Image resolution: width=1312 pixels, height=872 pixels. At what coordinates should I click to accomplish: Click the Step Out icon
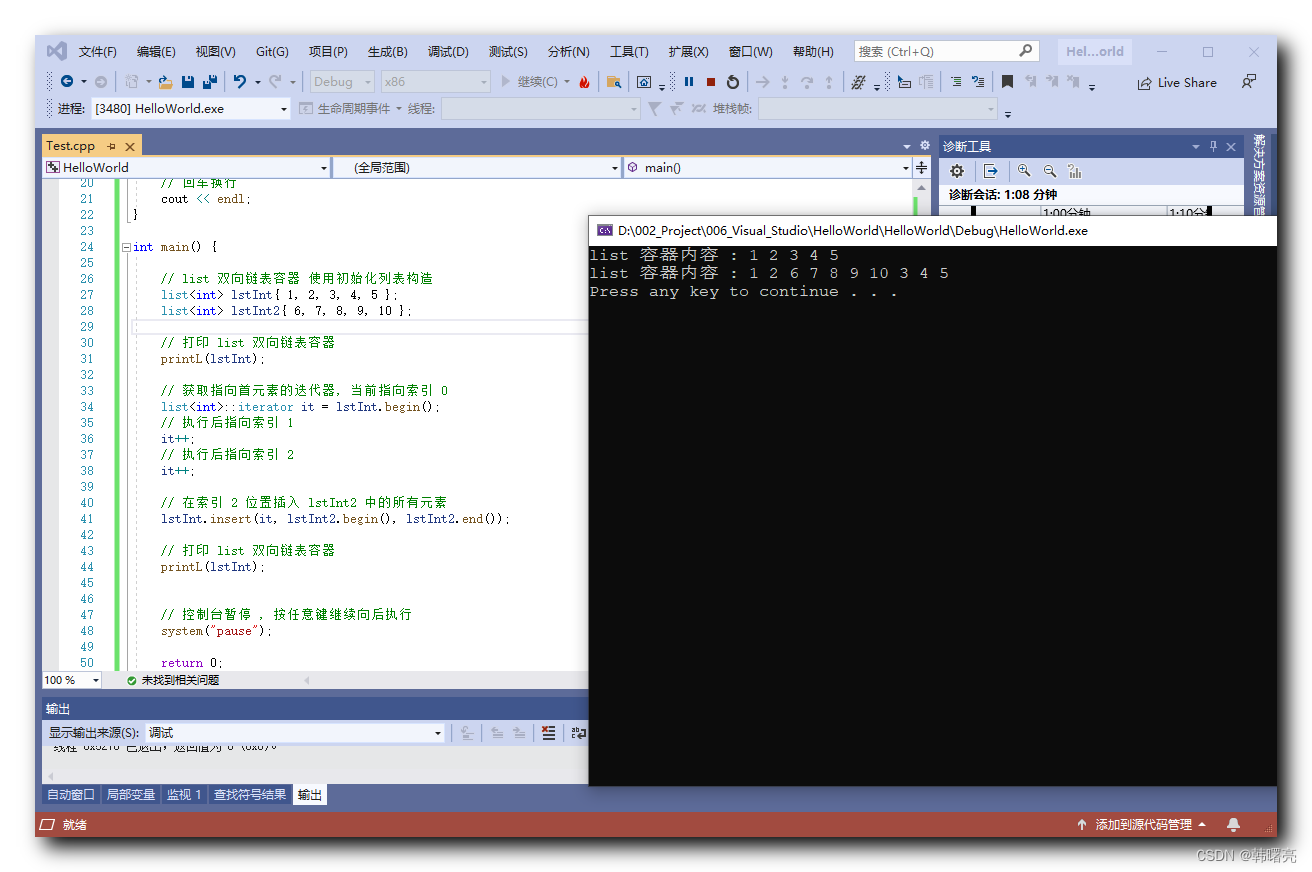(x=829, y=82)
